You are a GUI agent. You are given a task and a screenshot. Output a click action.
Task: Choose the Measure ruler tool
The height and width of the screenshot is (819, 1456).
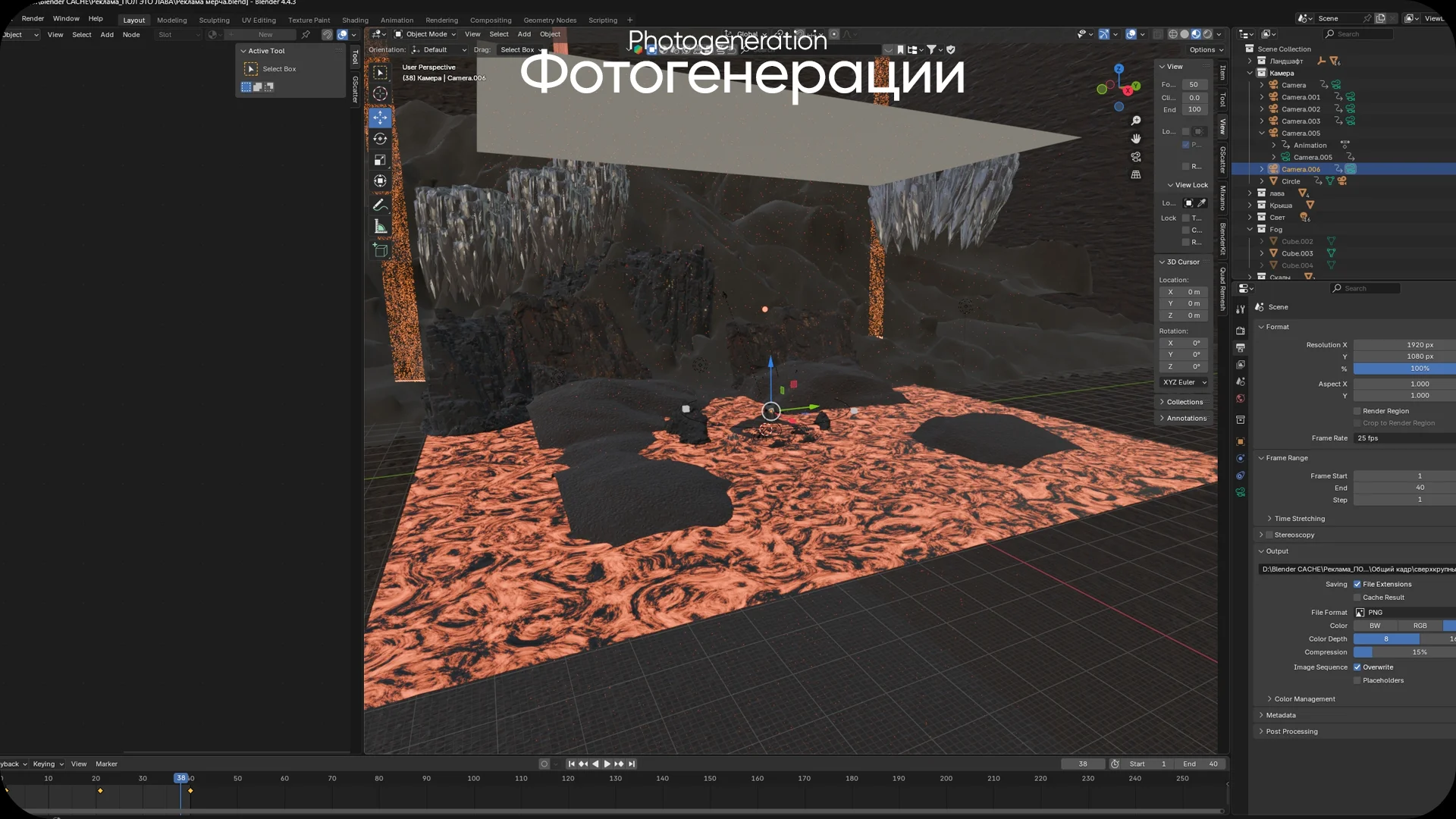tap(381, 226)
